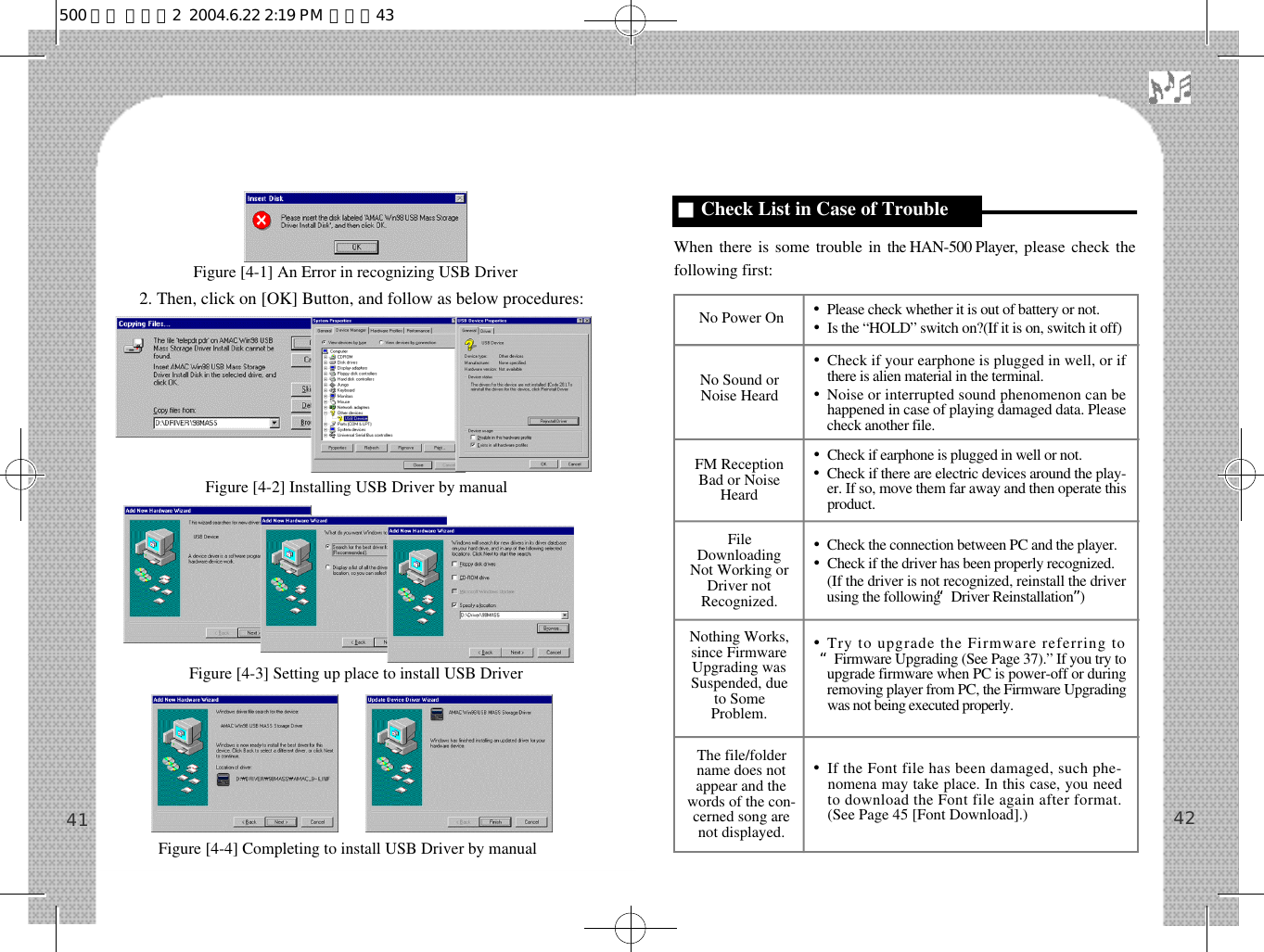Click Back in 'Location of driver' wizard
1264x952 pixels.
click(x=249, y=821)
